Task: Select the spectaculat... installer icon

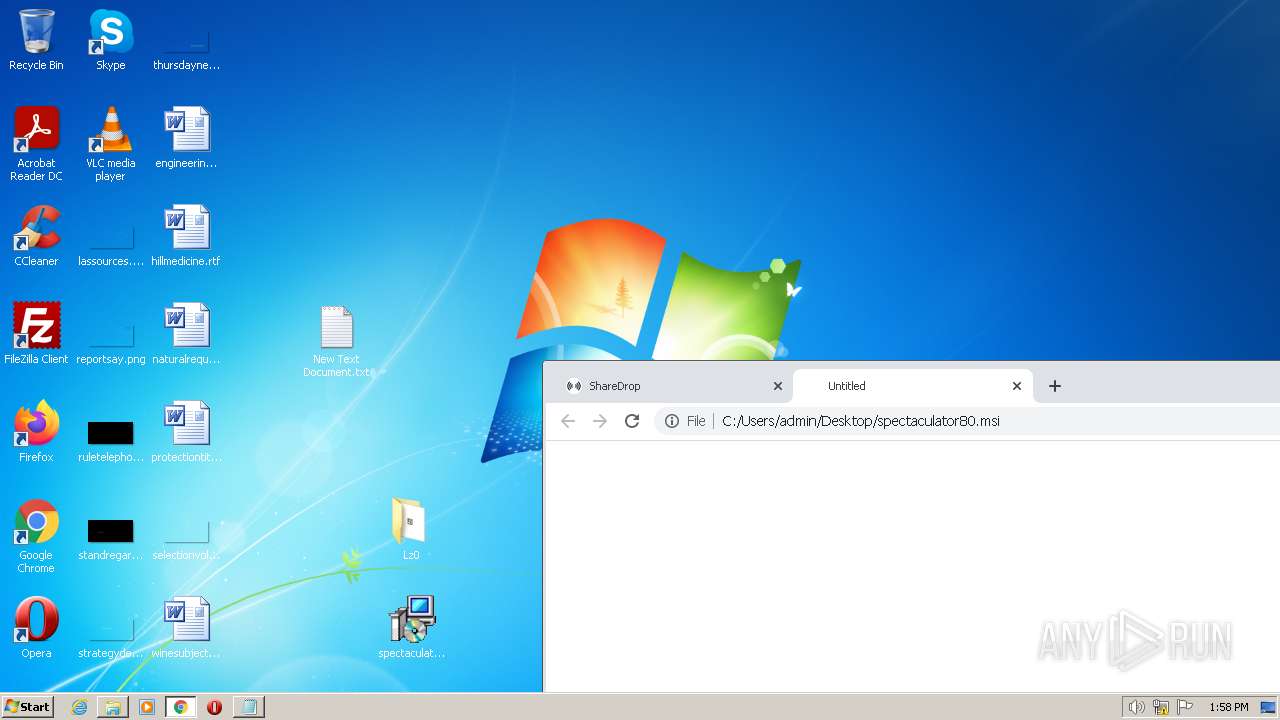Action: pyautogui.click(x=411, y=628)
